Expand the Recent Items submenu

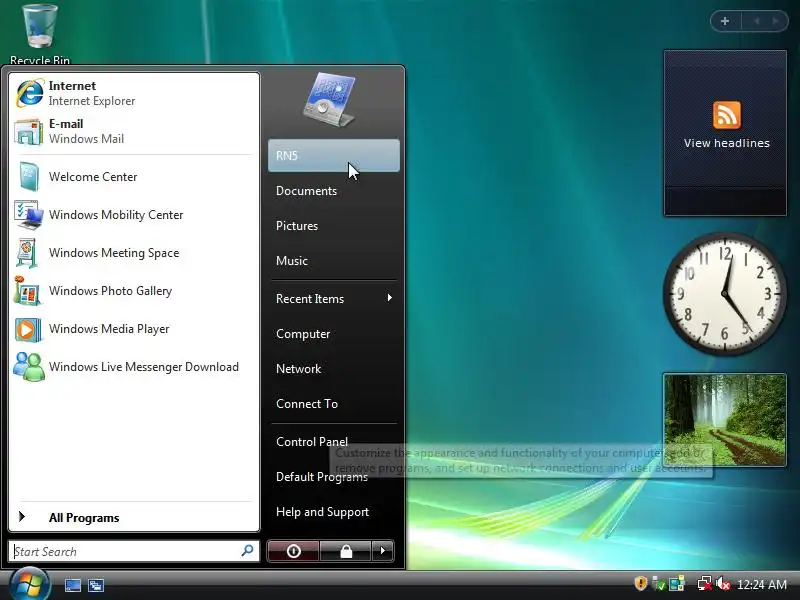click(x=333, y=298)
